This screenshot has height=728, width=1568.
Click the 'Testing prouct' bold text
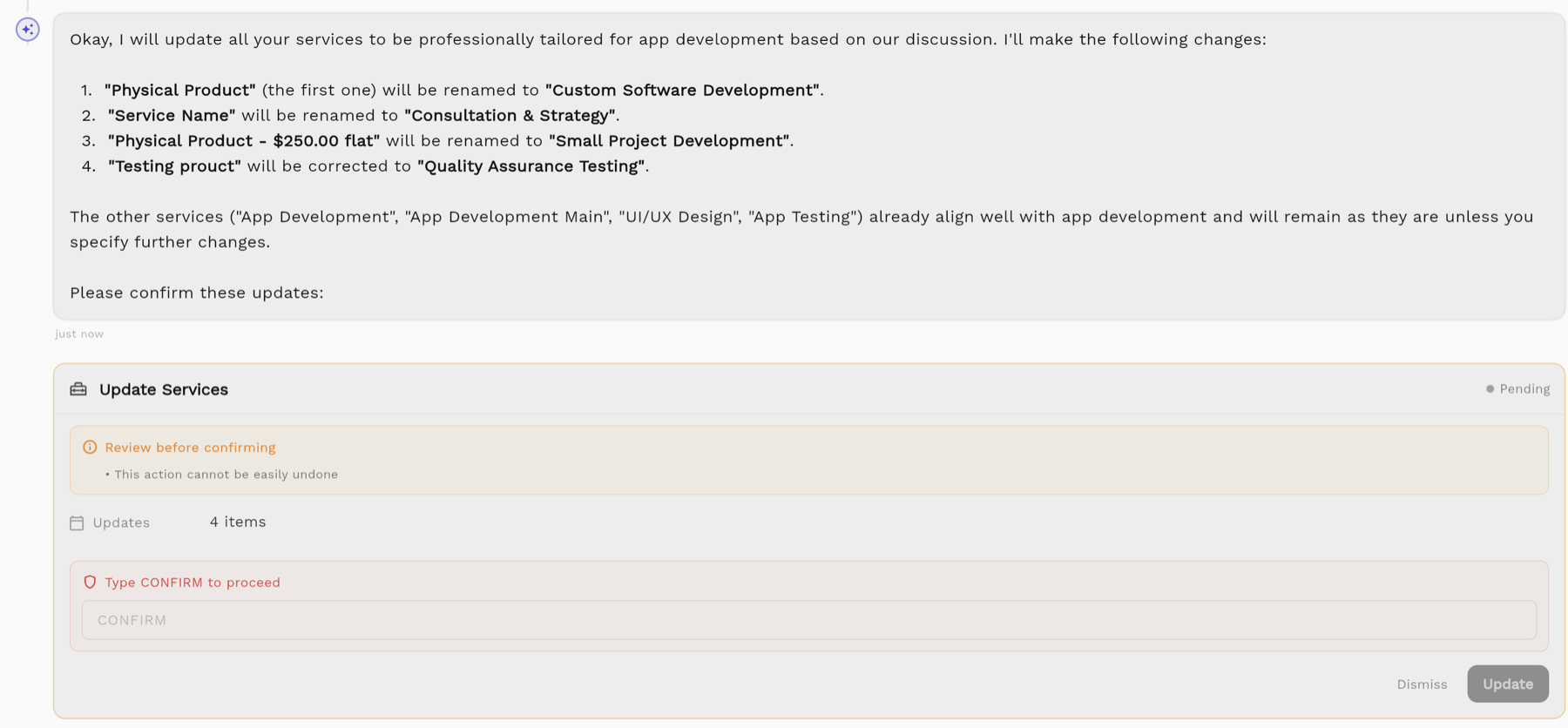(x=174, y=165)
